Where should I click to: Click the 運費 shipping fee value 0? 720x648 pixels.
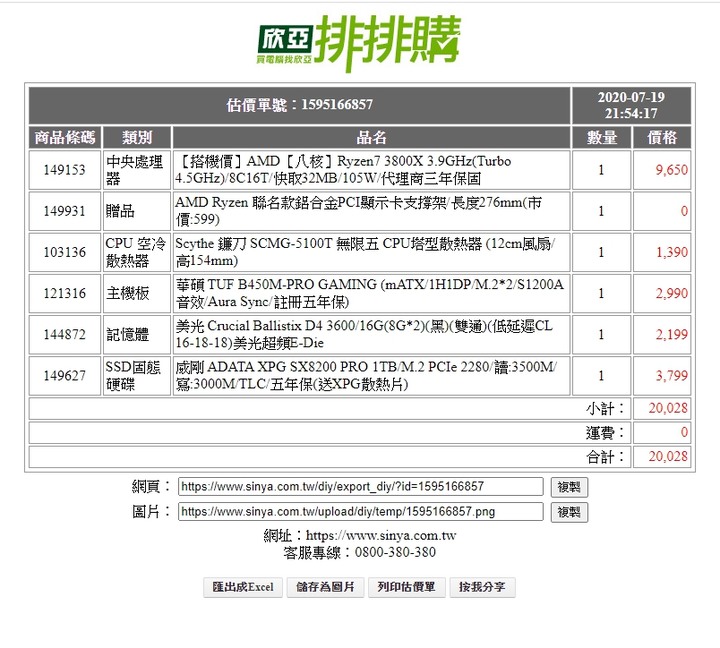[x=684, y=432]
